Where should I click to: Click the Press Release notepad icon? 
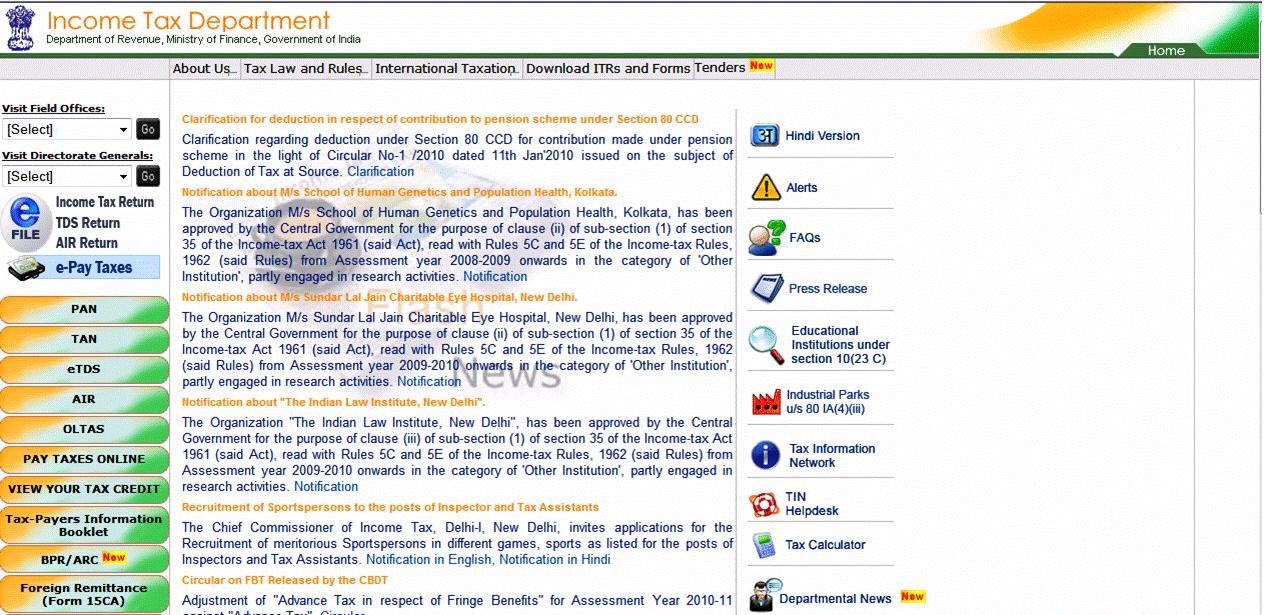766,288
